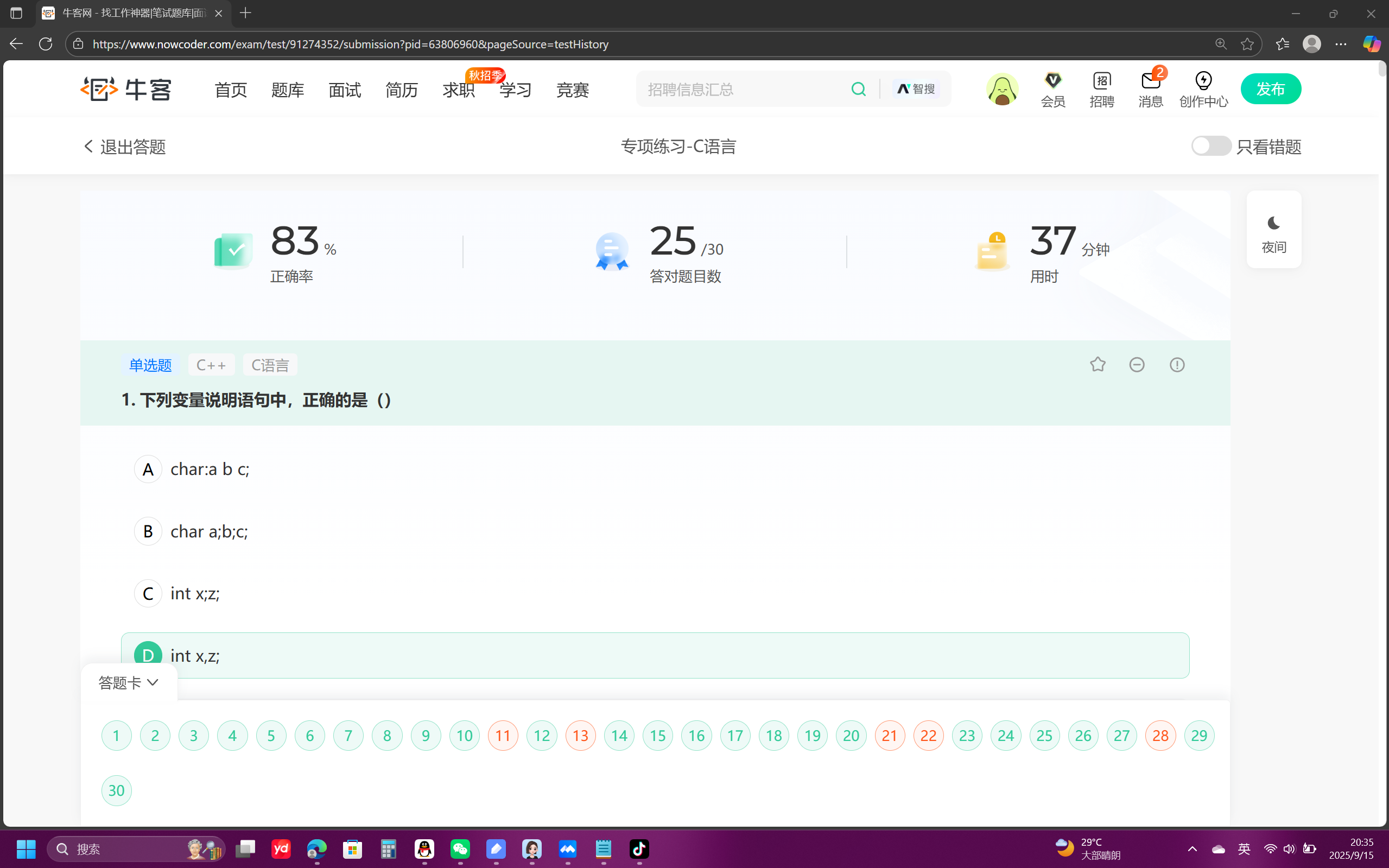Open browser profile icon
The width and height of the screenshot is (1389, 868).
[1311, 43]
